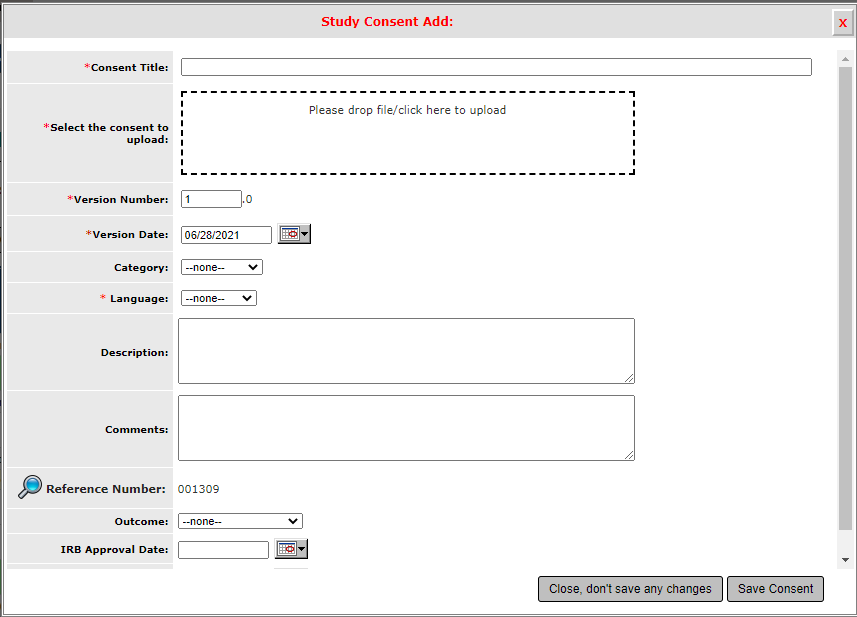The height and width of the screenshot is (617, 857).
Task: Open the Outcome dropdown
Action: [240, 521]
